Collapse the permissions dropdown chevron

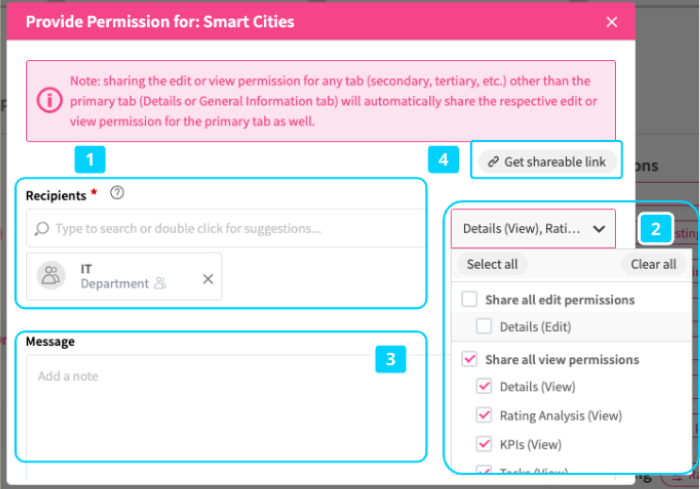599,229
